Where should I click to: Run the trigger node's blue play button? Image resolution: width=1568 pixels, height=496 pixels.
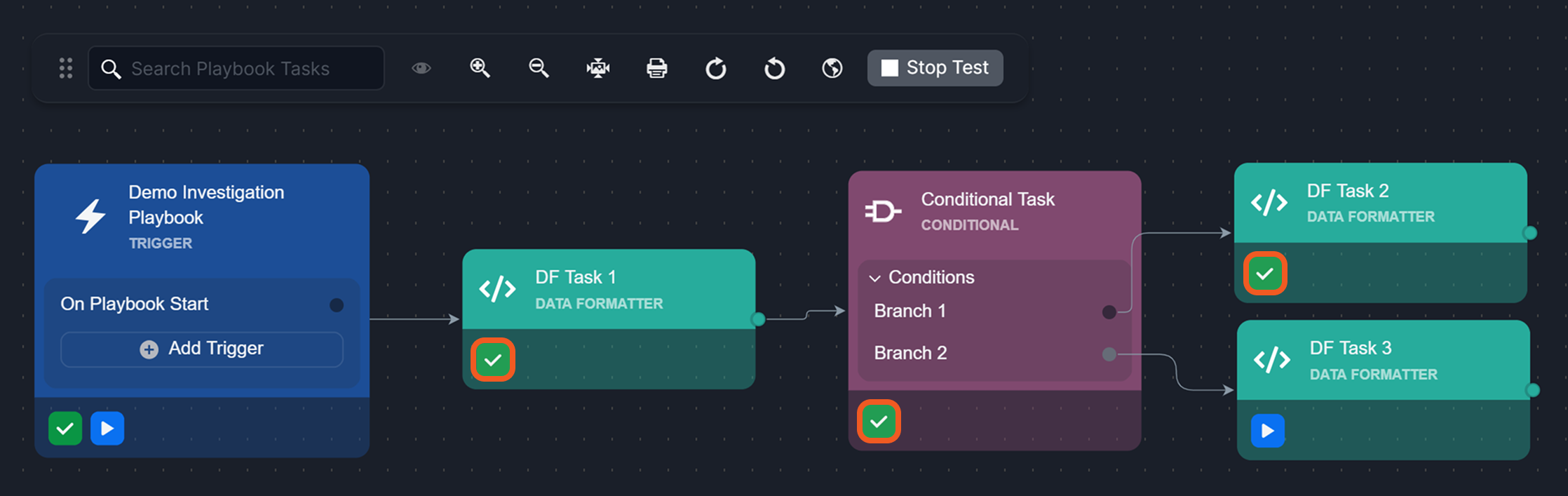(x=107, y=428)
